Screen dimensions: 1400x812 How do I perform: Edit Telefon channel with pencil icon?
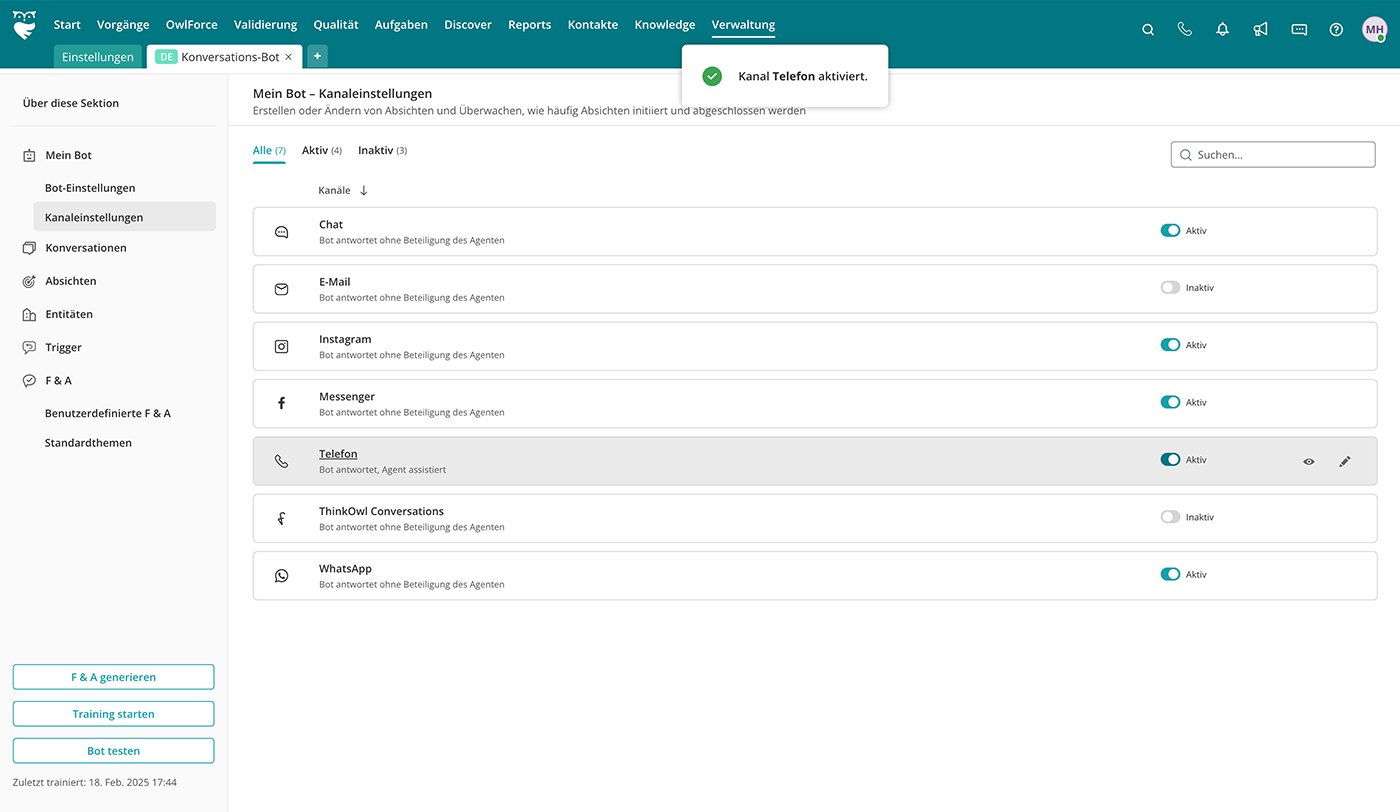(1344, 461)
